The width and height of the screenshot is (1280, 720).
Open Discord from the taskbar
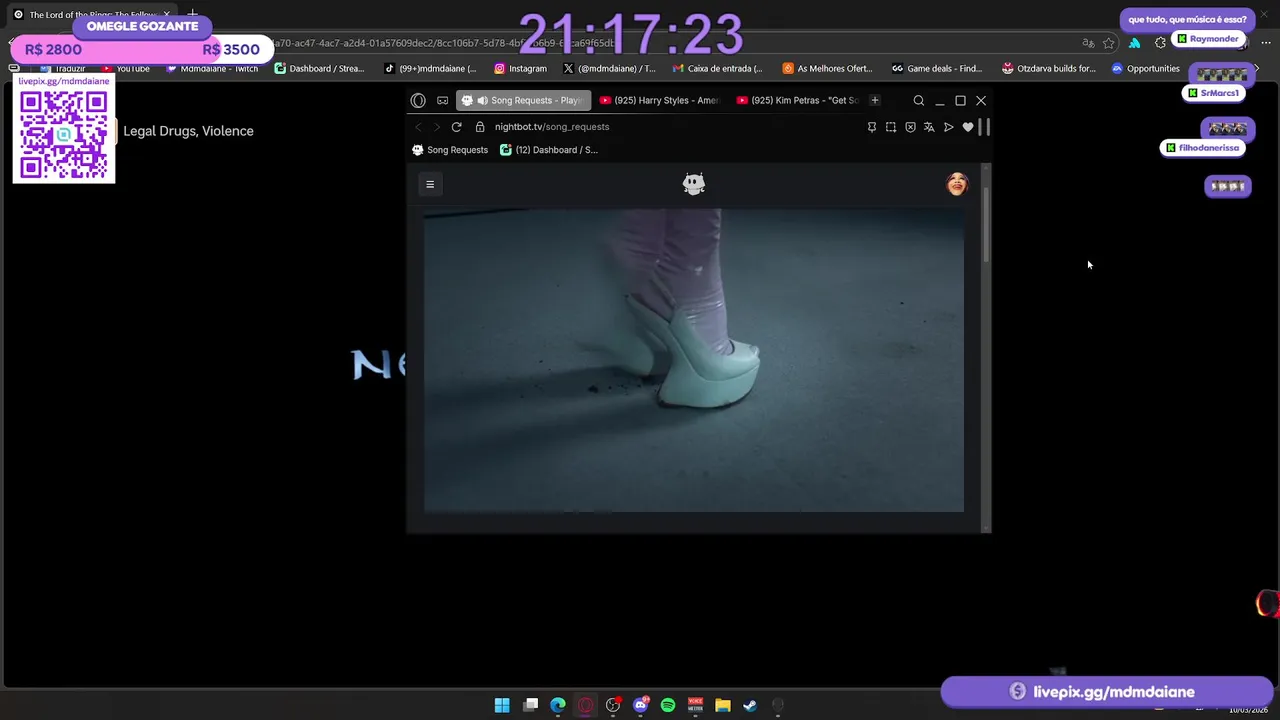pos(641,705)
